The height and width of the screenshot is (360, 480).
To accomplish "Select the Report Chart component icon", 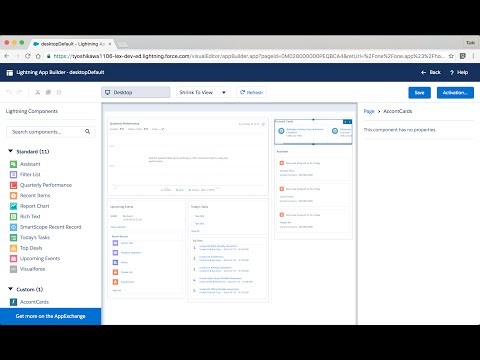I will point(13,206).
